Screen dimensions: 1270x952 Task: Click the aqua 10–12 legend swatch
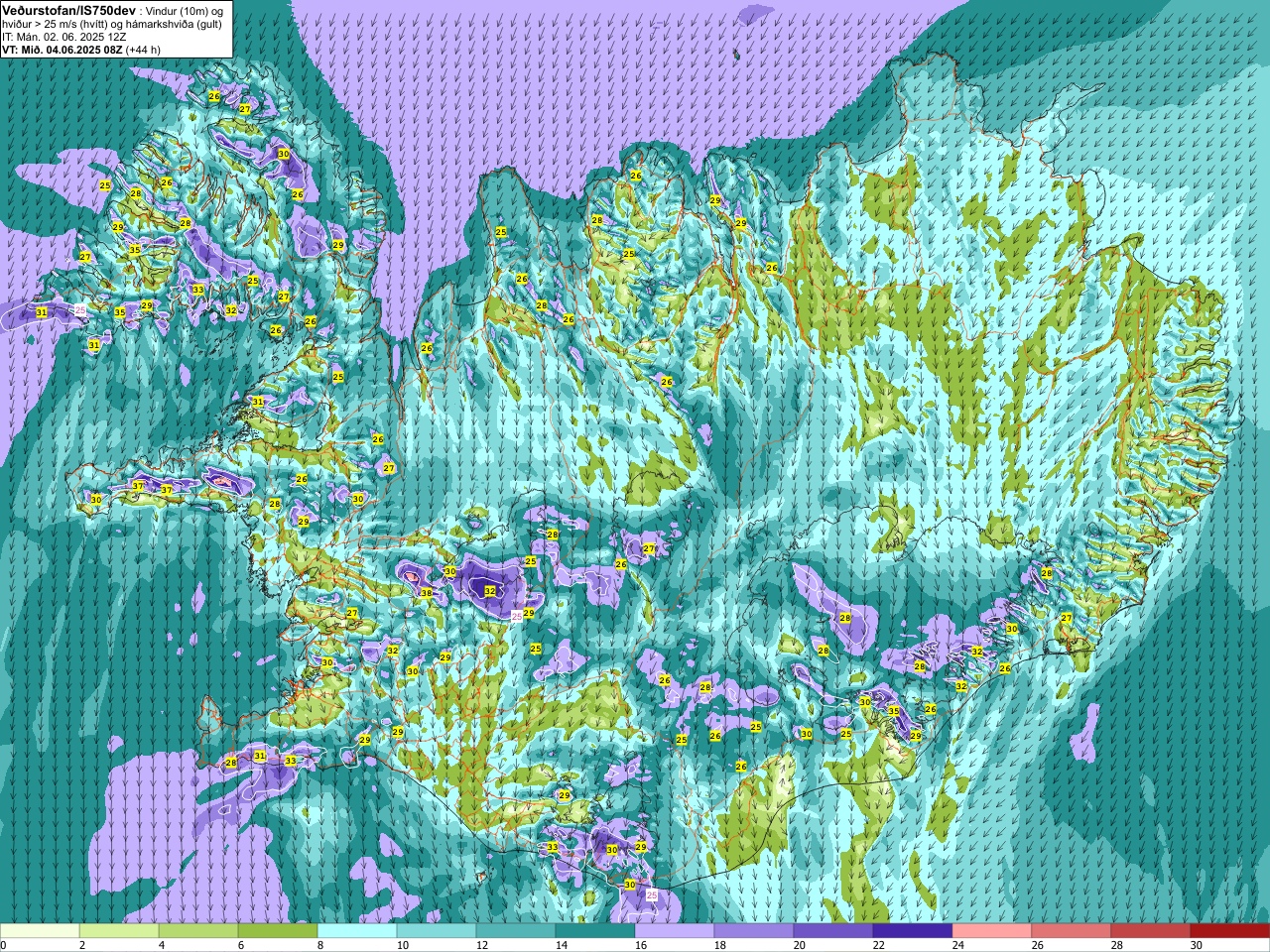437,931
